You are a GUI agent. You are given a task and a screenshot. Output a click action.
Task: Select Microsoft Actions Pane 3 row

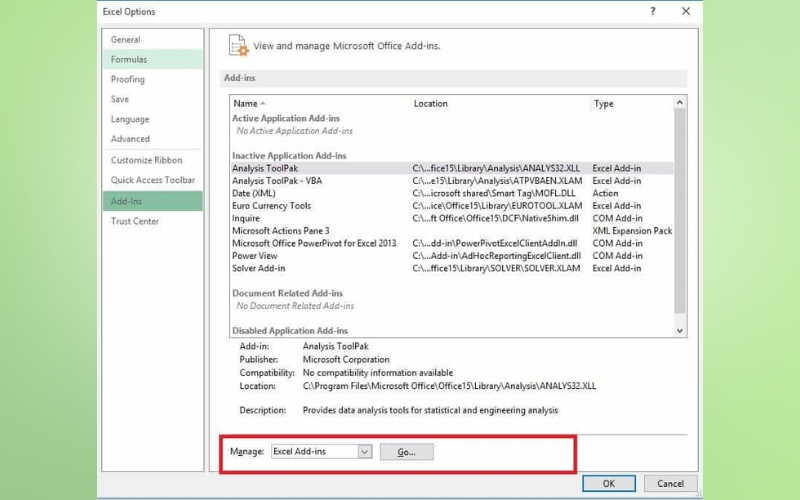pos(452,231)
